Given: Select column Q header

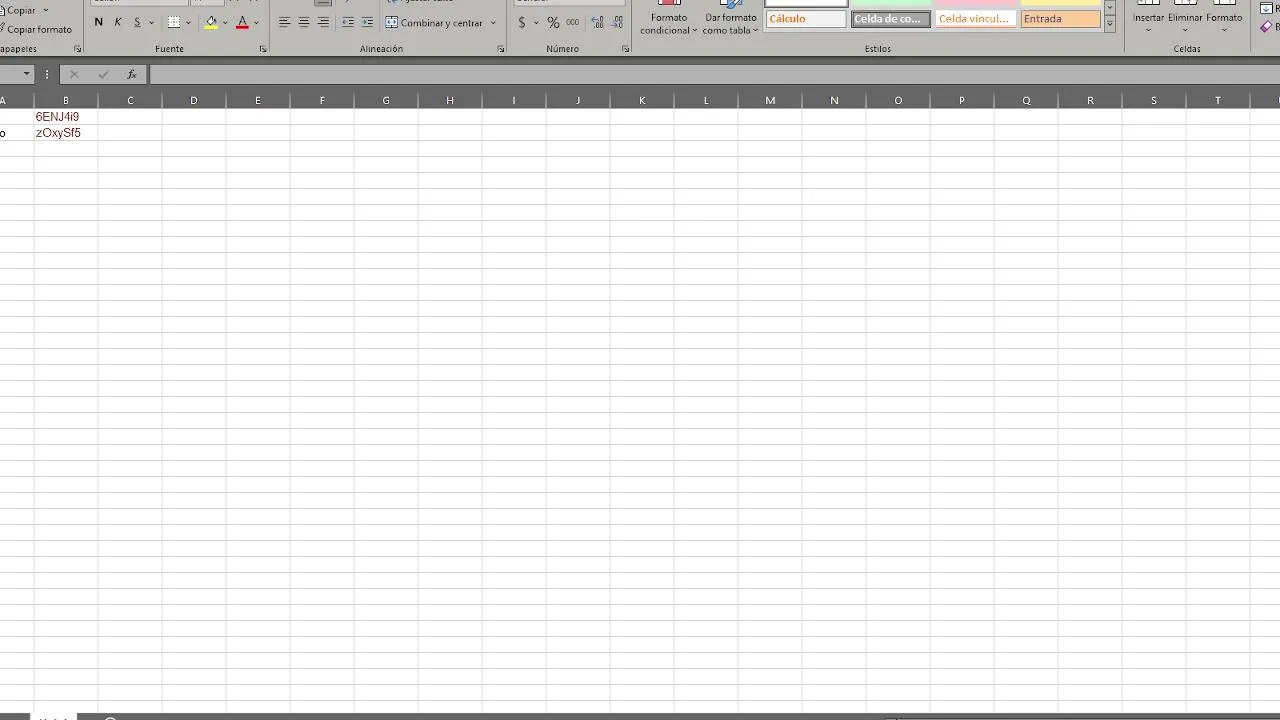Looking at the screenshot, I should pos(1026,100).
